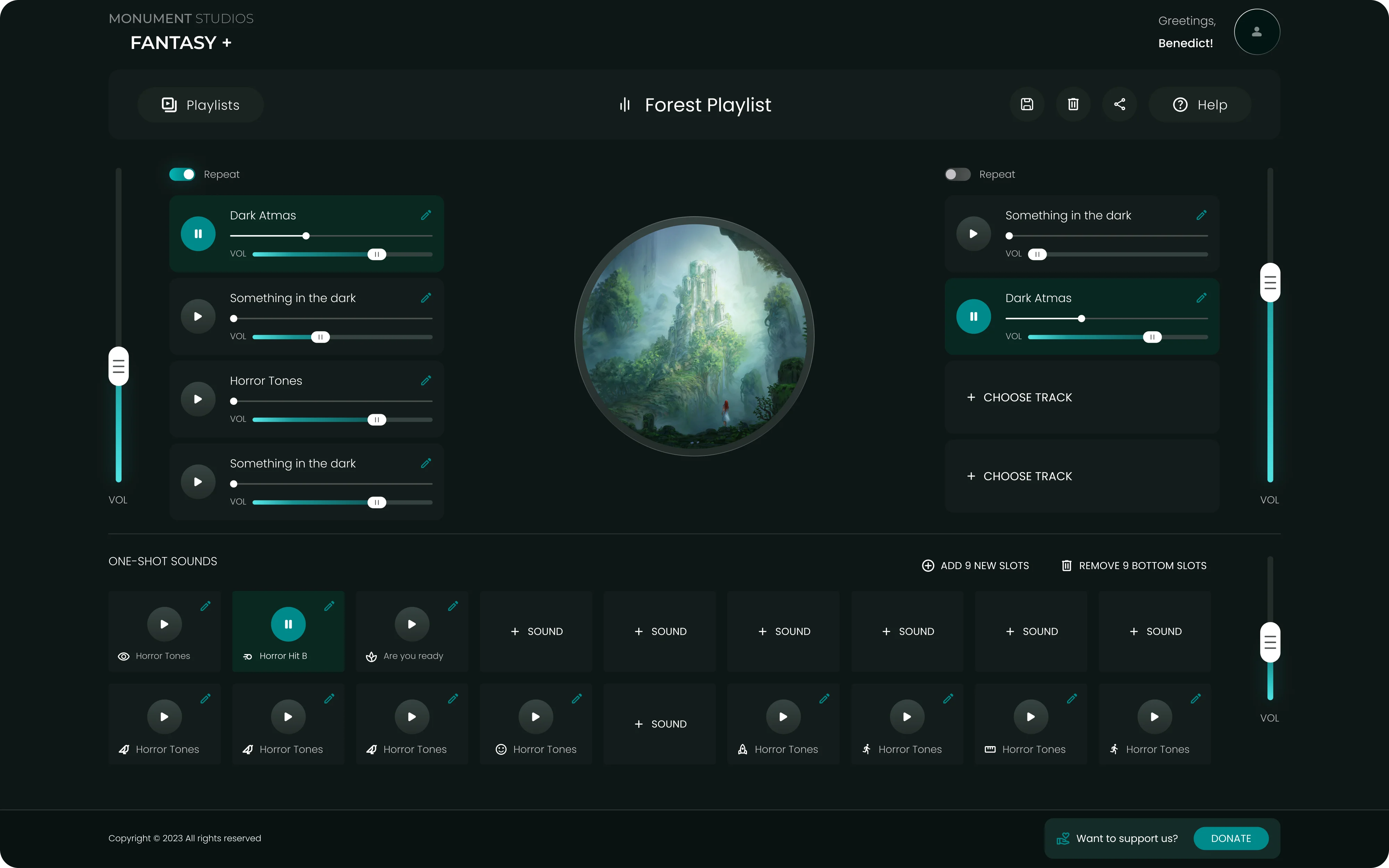The height and width of the screenshot is (868, 1389).
Task: Edit left column Dark Atmas track
Action: [426, 215]
